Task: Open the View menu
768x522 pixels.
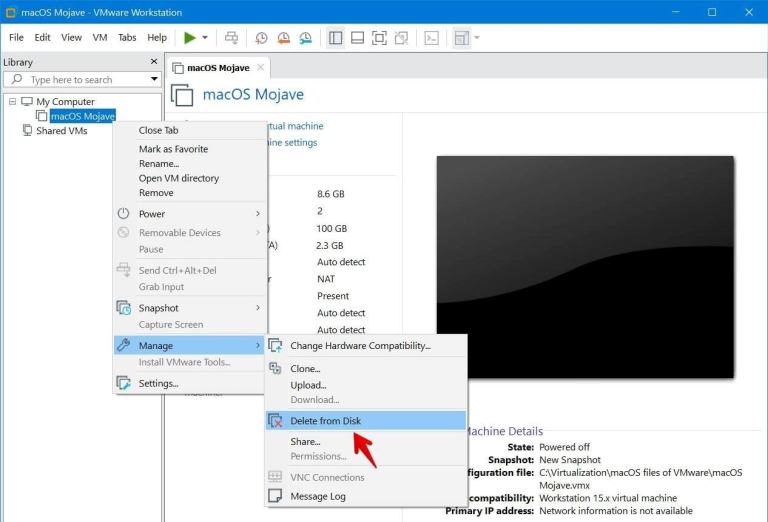Action: click(x=72, y=38)
